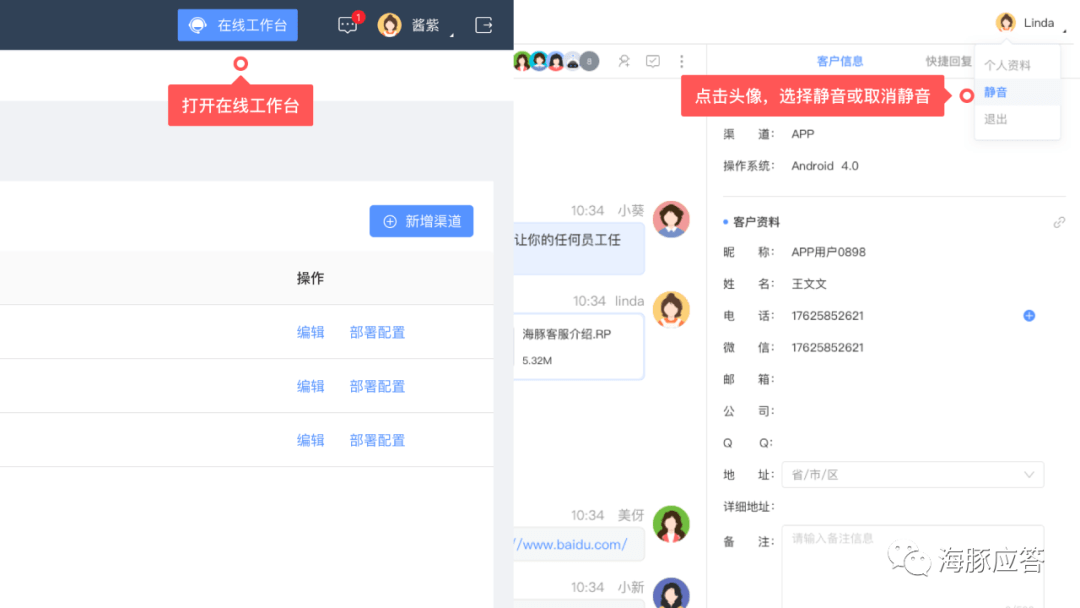Select 退出 in the Linda menu
The height and width of the screenshot is (608, 1080).
point(996,119)
